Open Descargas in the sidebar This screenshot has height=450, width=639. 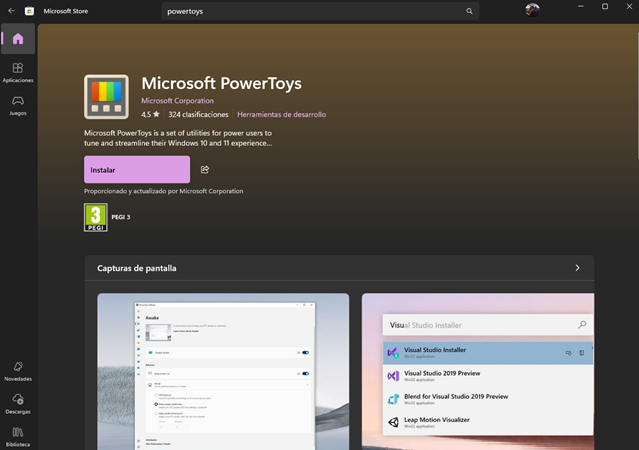point(18,404)
